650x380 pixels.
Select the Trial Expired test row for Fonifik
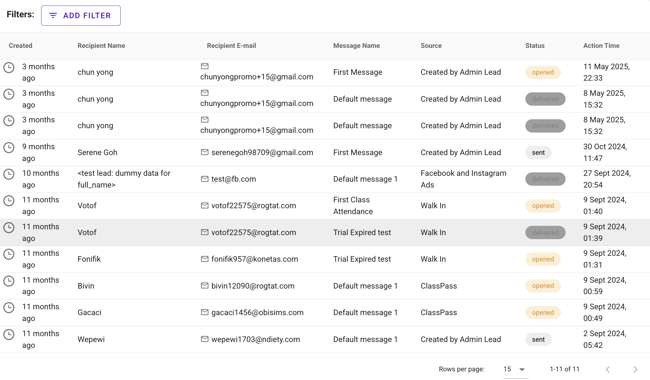click(x=325, y=259)
